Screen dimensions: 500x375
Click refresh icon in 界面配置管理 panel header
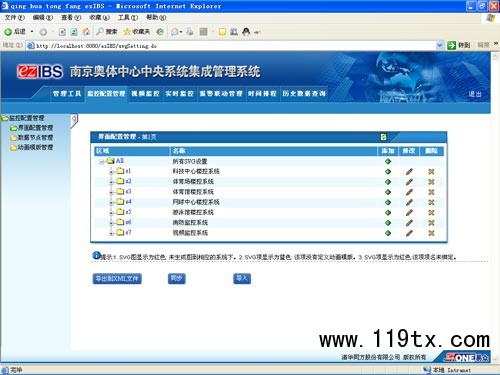[383, 137]
